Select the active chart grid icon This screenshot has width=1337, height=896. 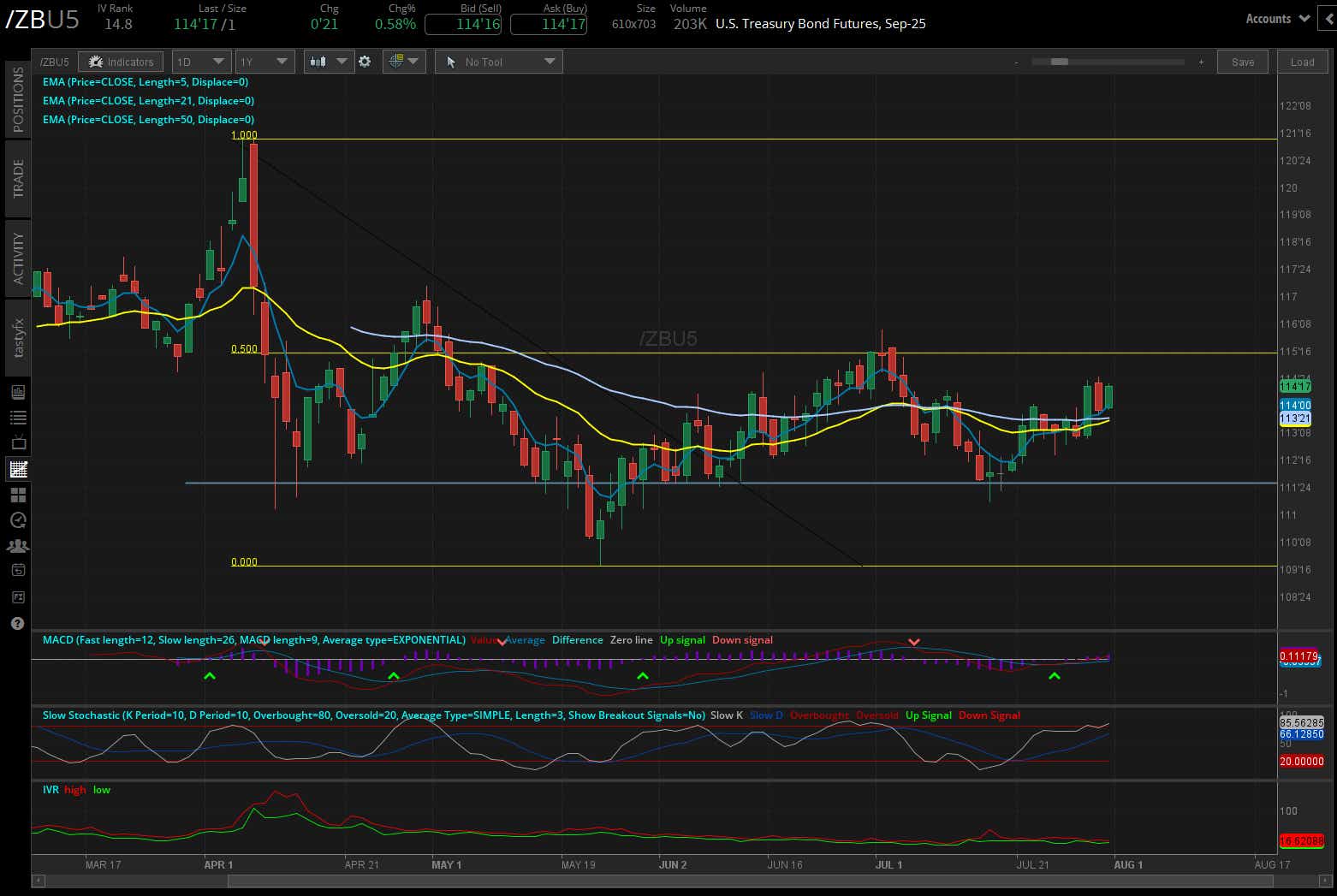17,468
